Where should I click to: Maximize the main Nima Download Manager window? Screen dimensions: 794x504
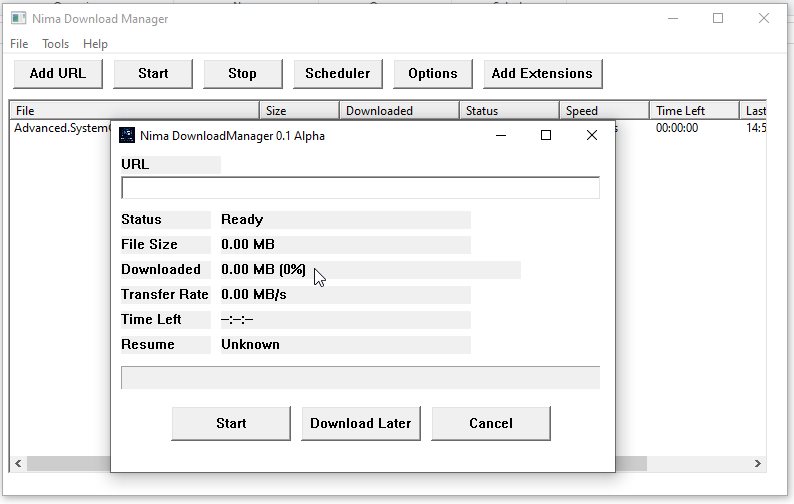pos(718,19)
